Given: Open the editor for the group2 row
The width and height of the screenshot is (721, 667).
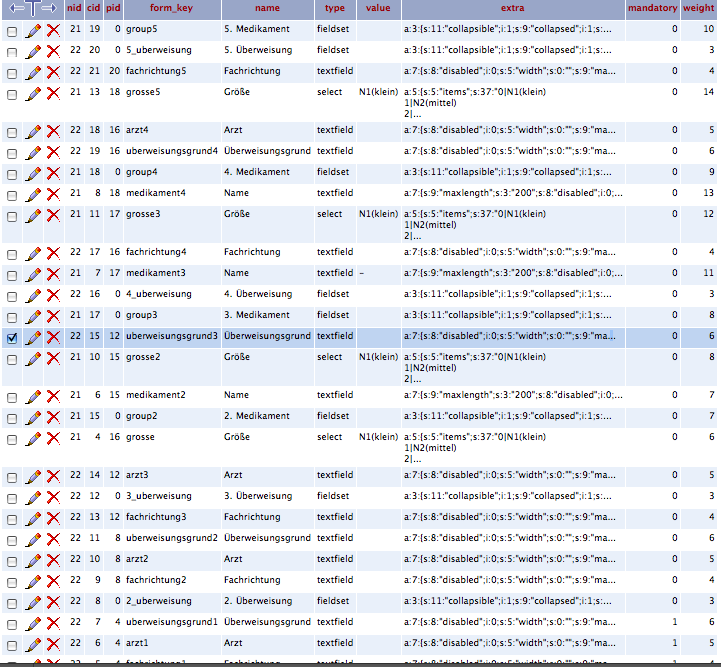Looking at the screenshot, I should pos(33,416).
